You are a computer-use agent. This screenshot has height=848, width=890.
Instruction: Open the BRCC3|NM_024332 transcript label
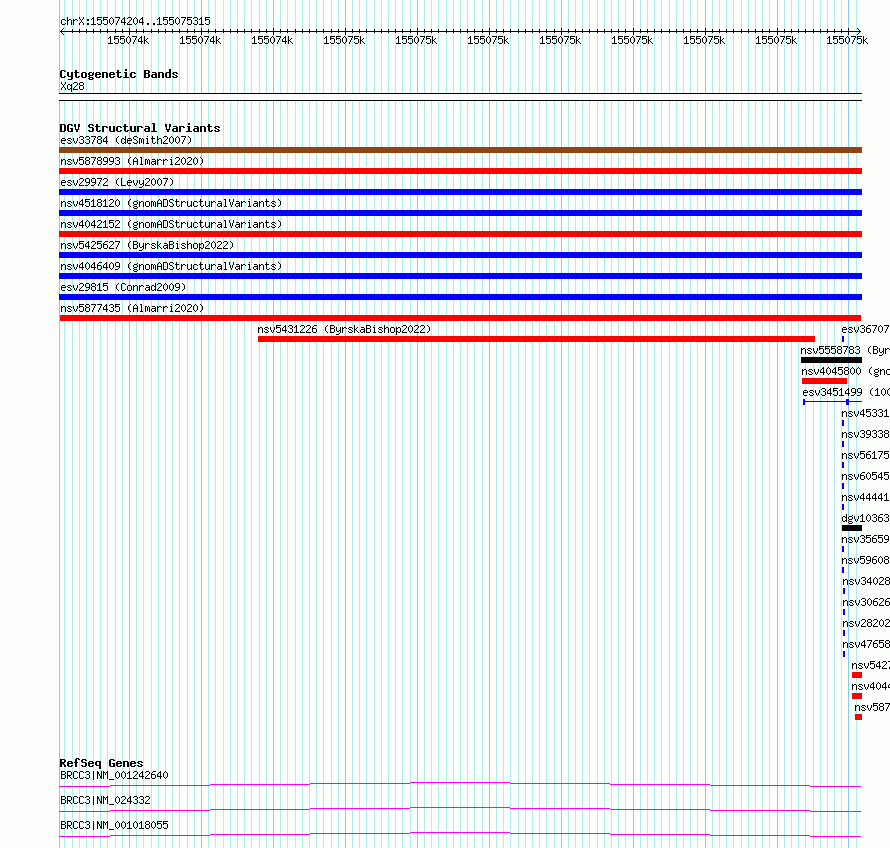point(105,800)
